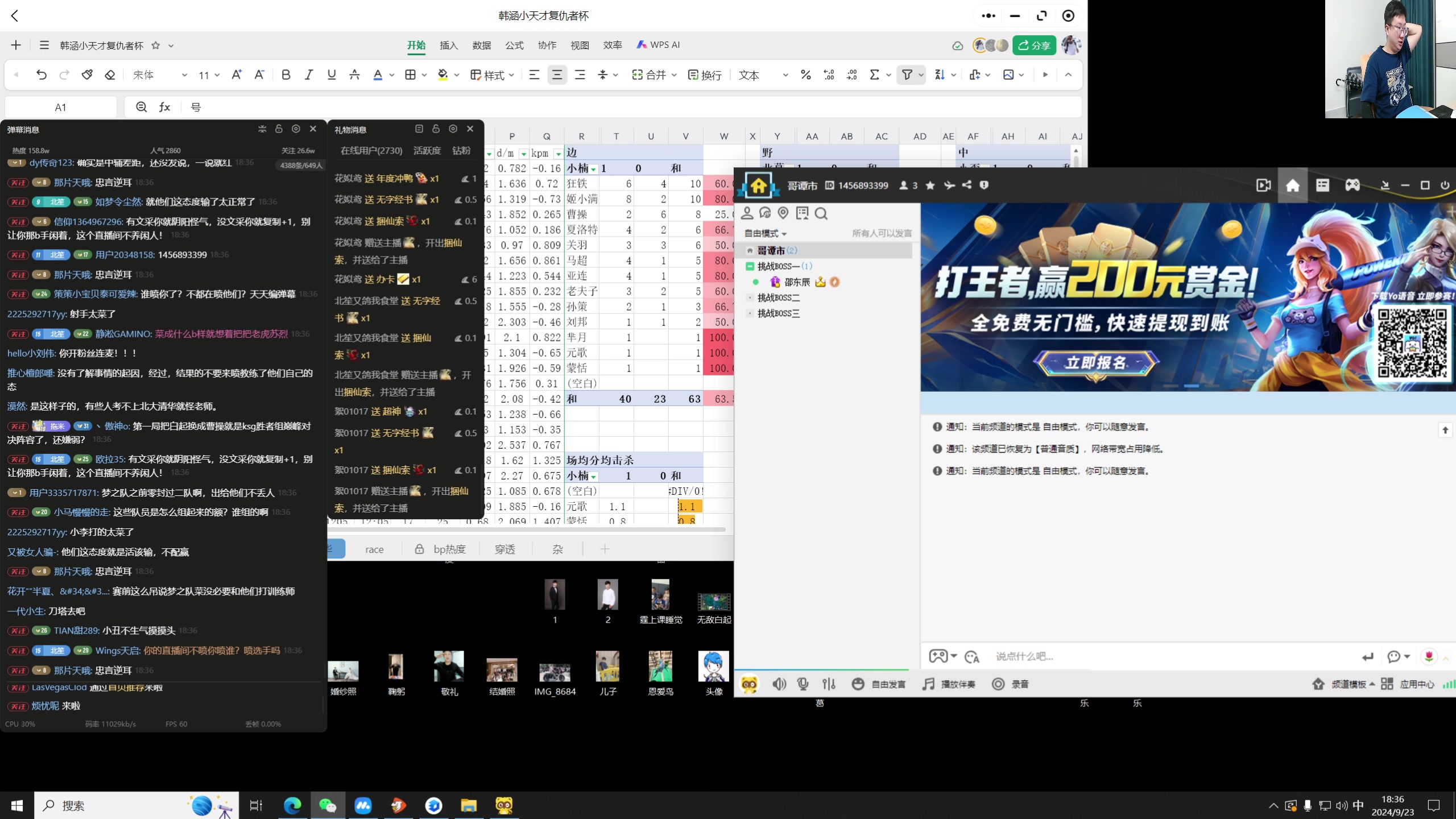1456x819 pixels.
Task: Click the 在线用户(2730) tab in gift panel
Action: (x=371, y=150)
